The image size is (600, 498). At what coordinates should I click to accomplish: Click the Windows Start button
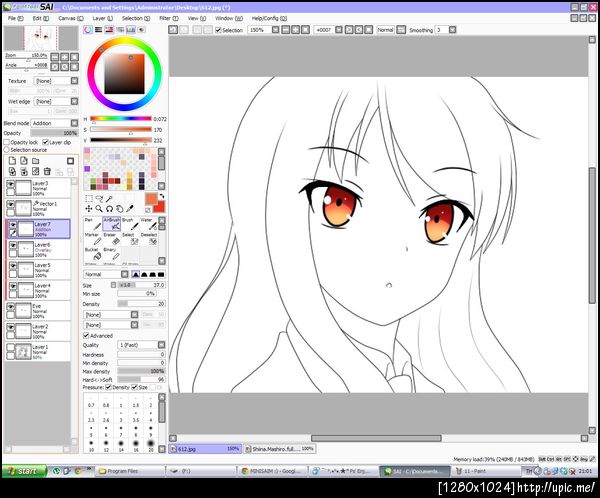(x=24, y=471)
